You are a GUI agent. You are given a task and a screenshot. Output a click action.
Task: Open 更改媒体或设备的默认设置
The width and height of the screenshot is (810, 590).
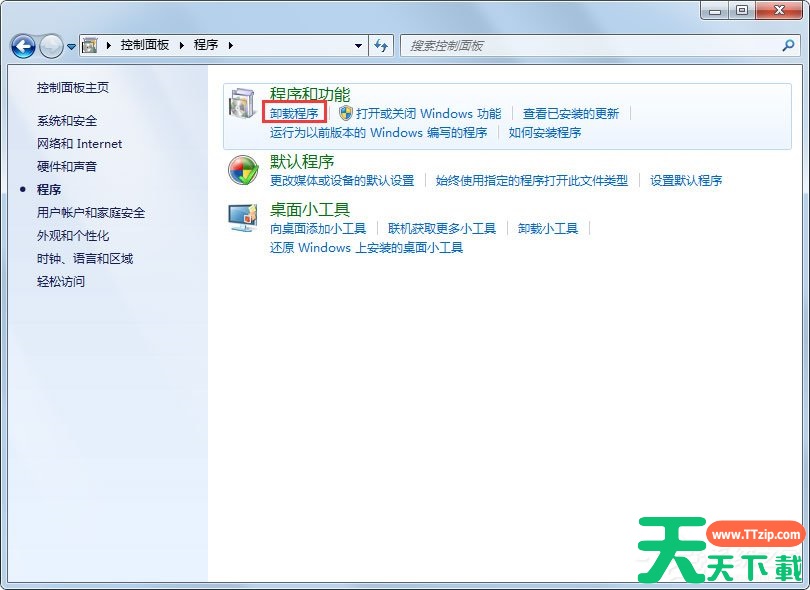point(342,180)
